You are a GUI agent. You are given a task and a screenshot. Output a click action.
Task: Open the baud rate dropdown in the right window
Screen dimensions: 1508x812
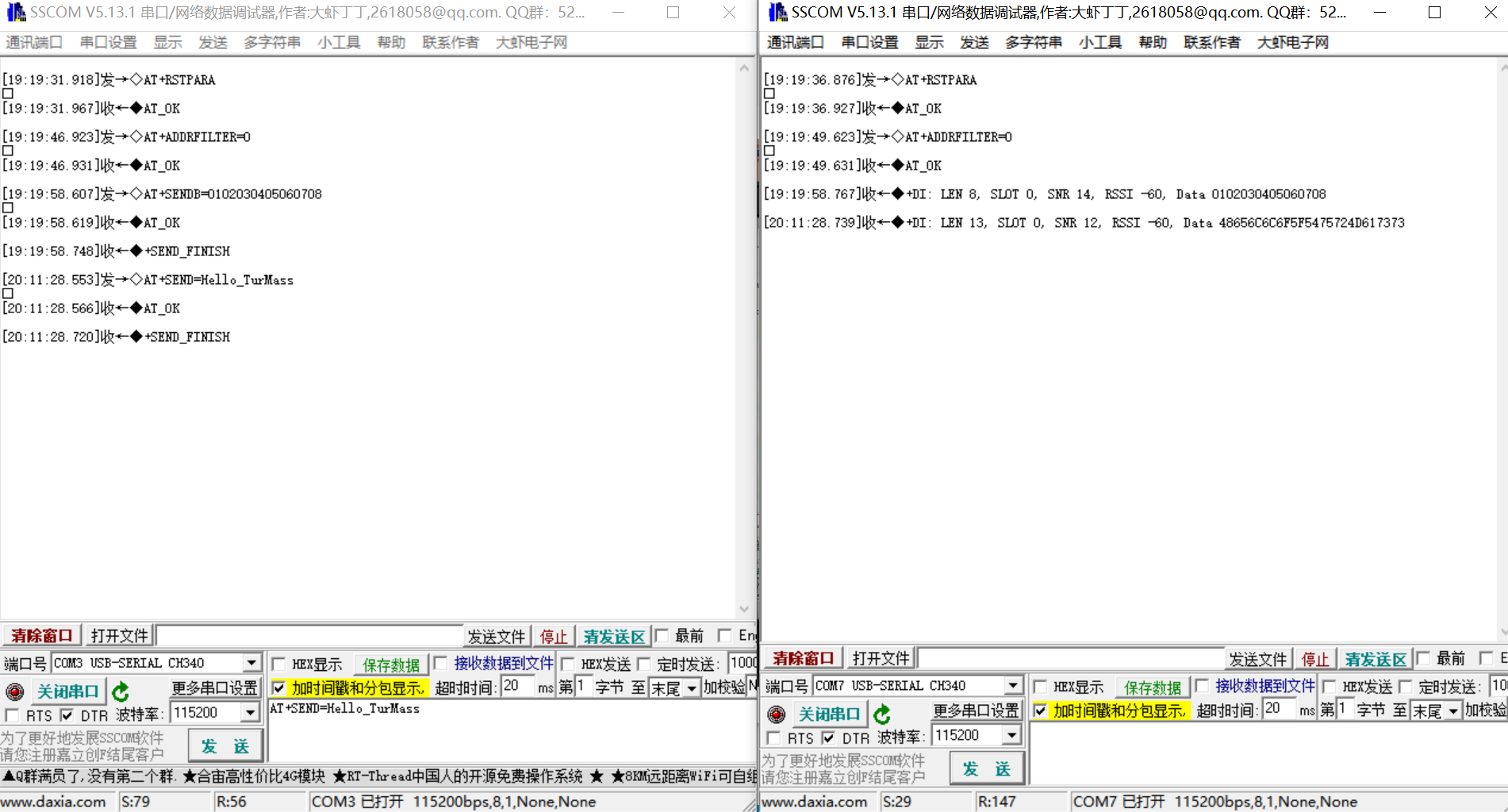tap(1011, 736)
